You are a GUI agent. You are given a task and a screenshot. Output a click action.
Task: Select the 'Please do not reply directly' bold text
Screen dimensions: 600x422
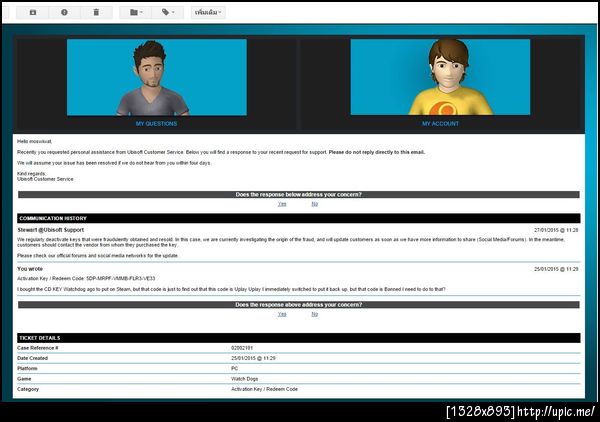377,152
